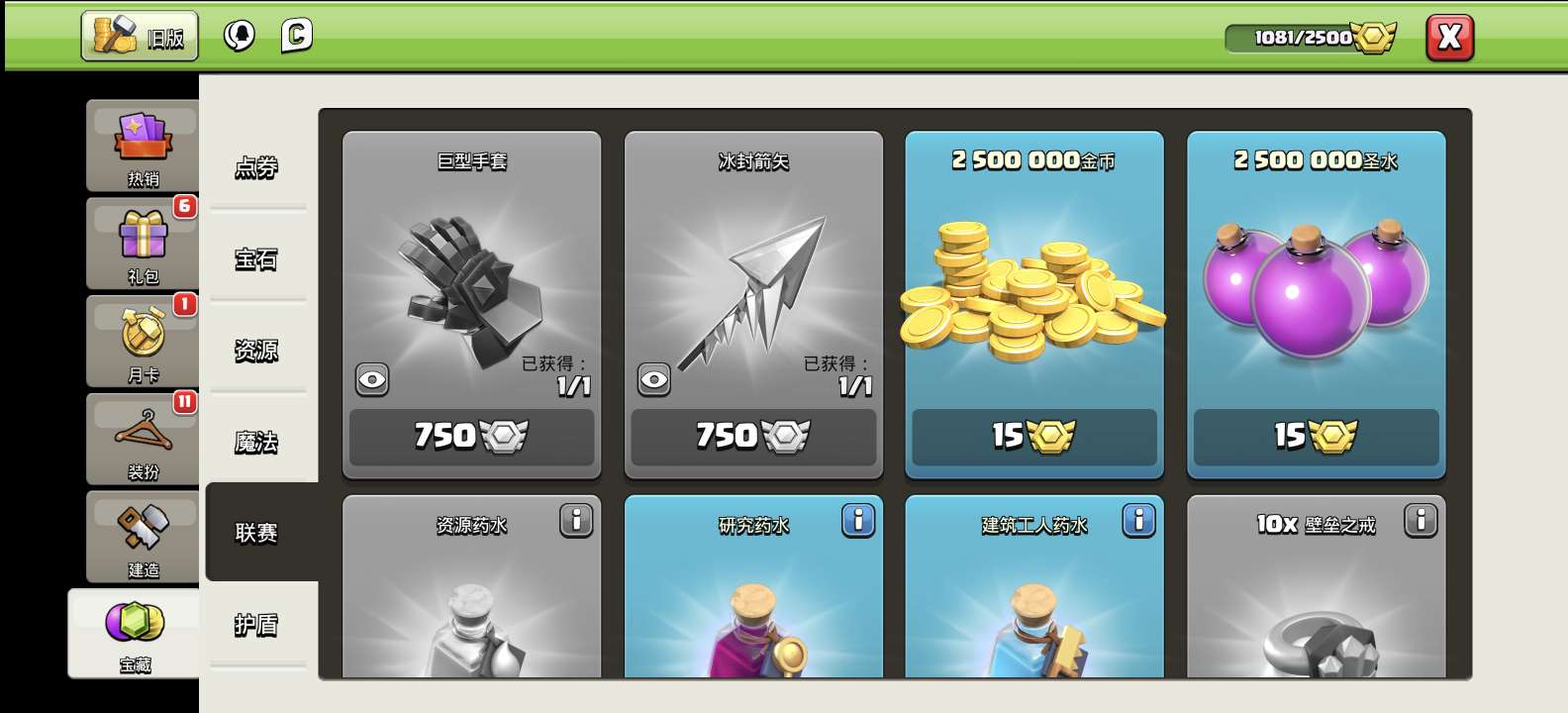Switch to the 点券 tab
The image size is (1568, 713).
click(x=256, y=167)
